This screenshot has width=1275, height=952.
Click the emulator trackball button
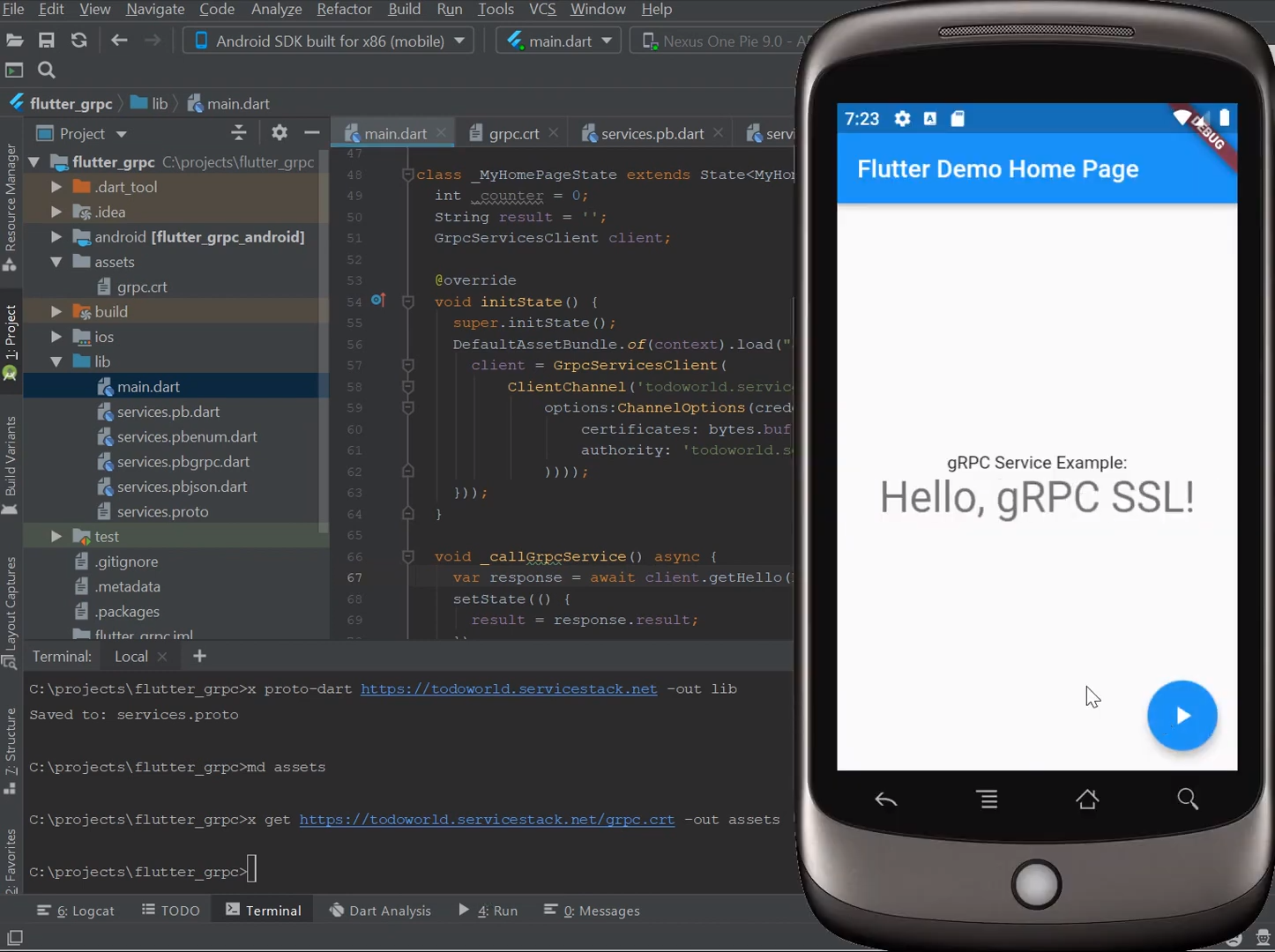pos(1036,884)
